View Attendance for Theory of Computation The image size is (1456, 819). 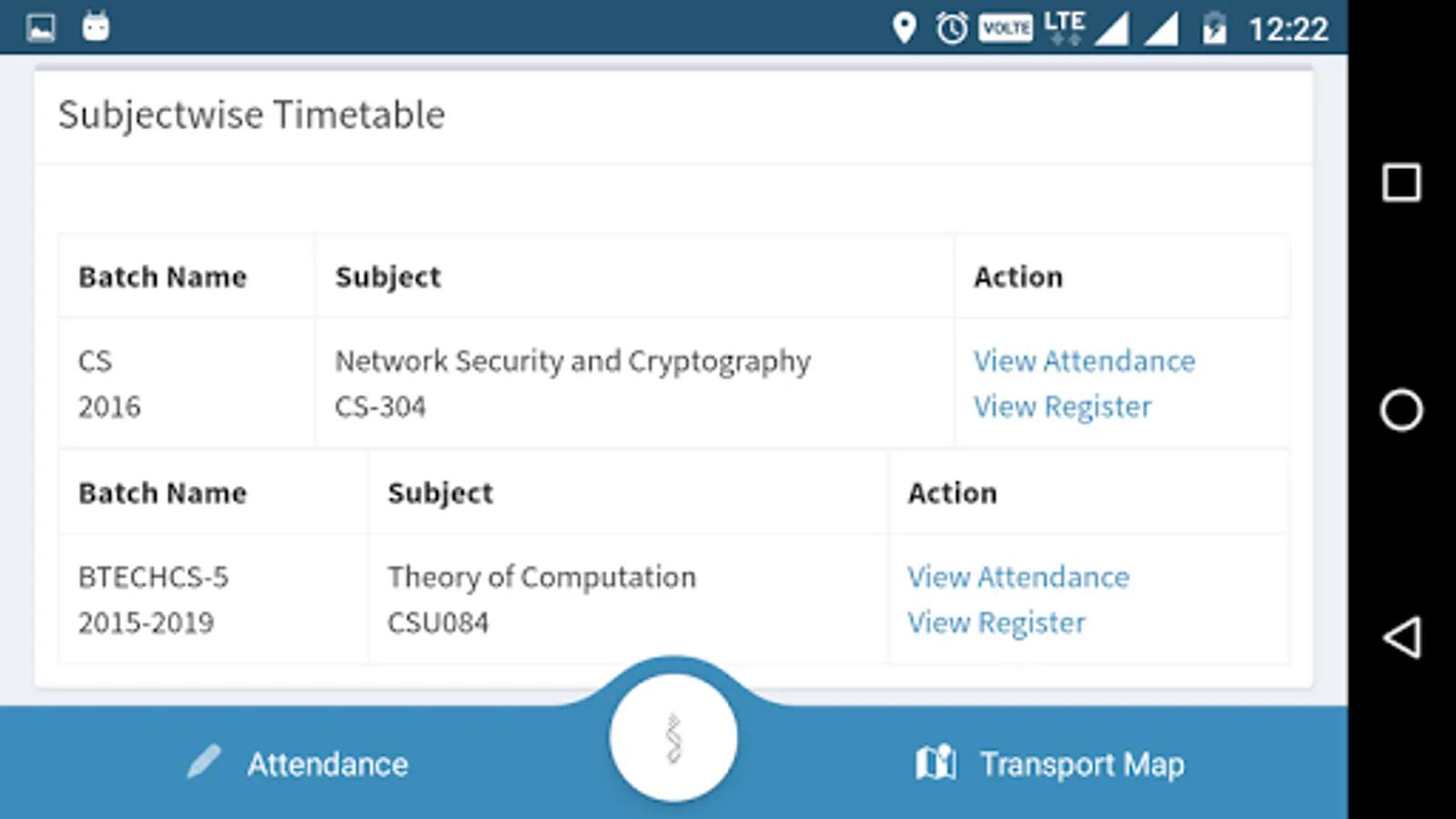pyautogui.click(x=1017, y=577)
